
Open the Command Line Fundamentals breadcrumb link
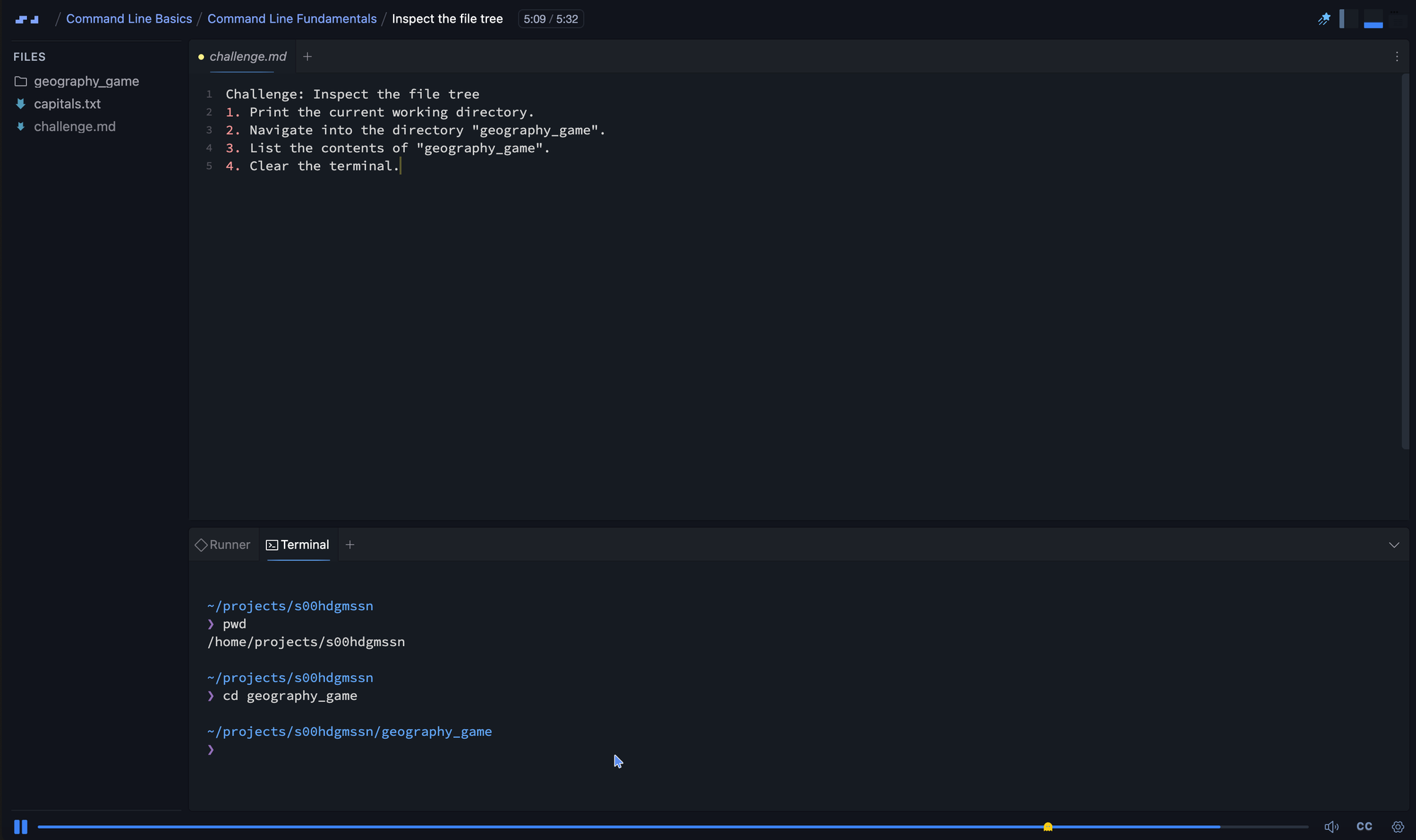click(292, 19)
